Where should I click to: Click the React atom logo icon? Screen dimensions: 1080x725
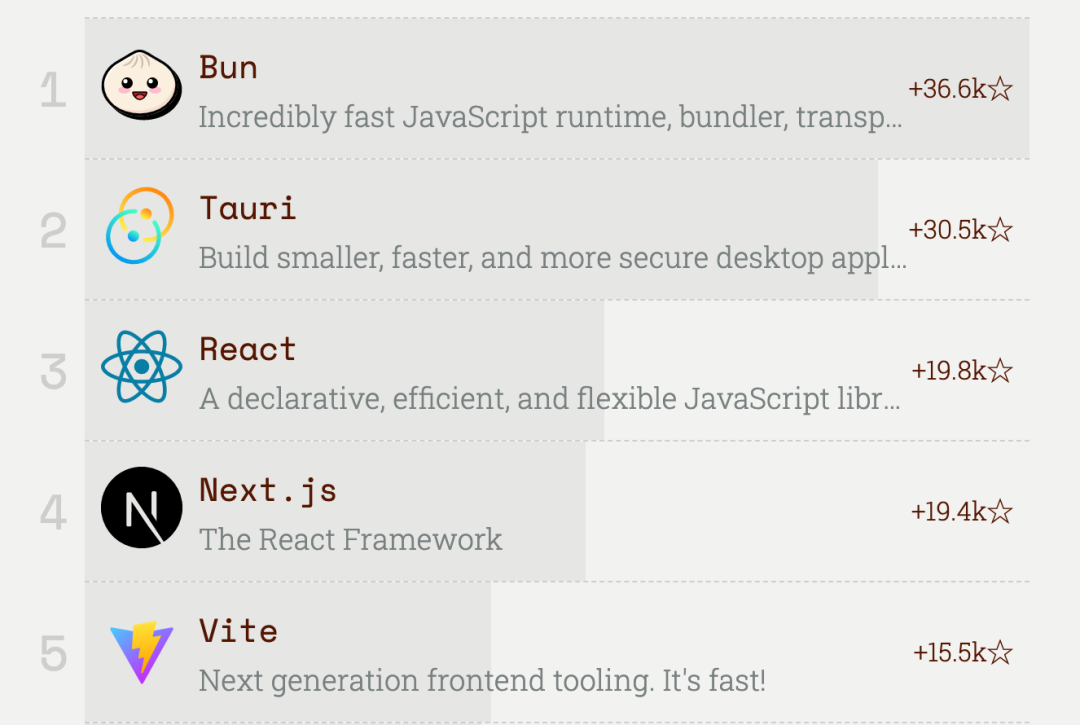tap(141, 367)
